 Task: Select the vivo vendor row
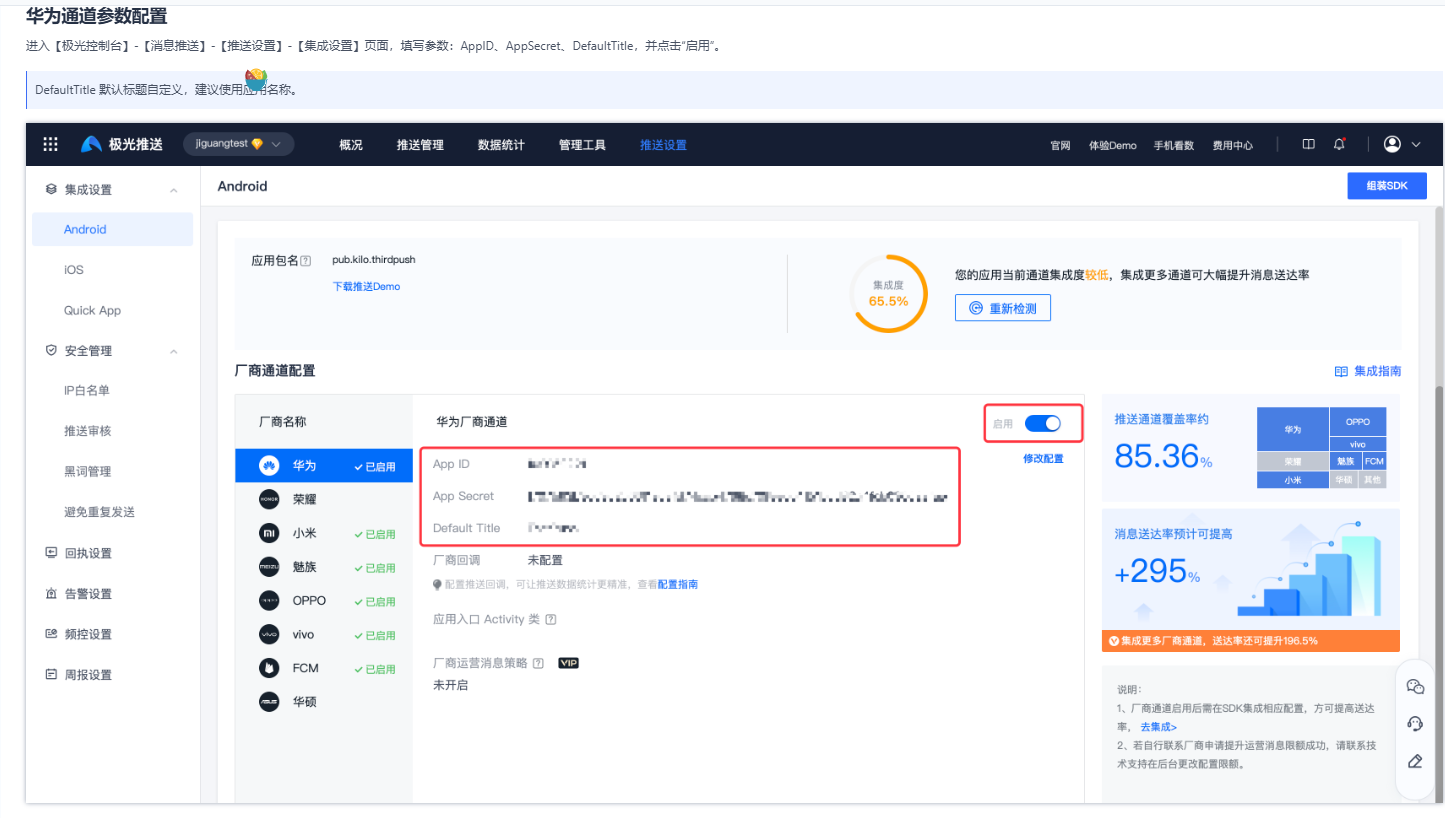pos(324,635)
